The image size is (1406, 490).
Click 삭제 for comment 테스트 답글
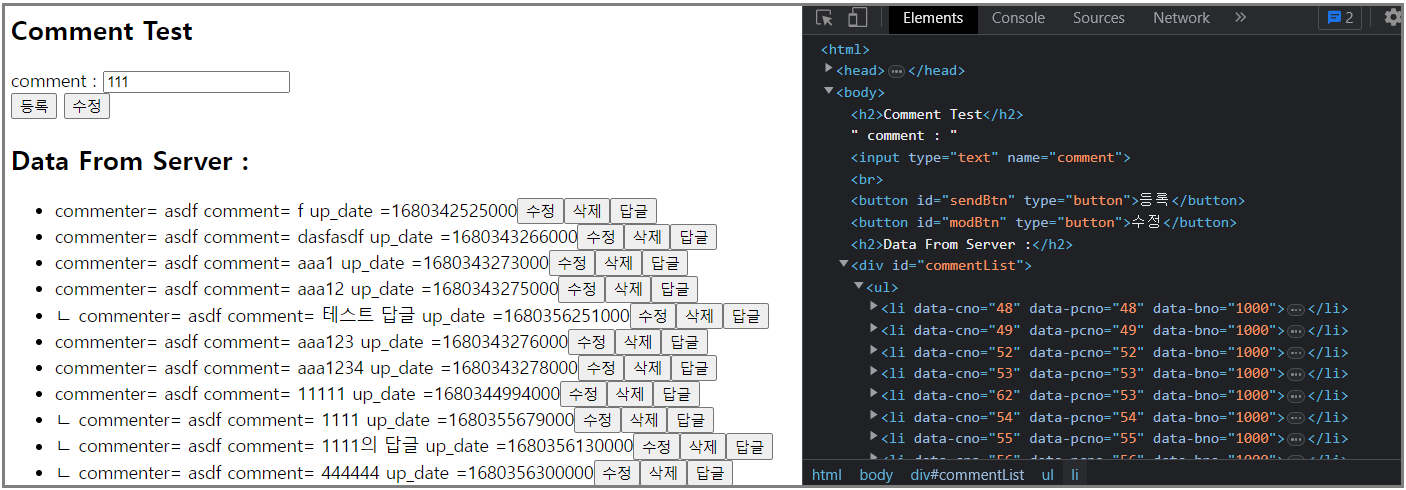point(699,316)
